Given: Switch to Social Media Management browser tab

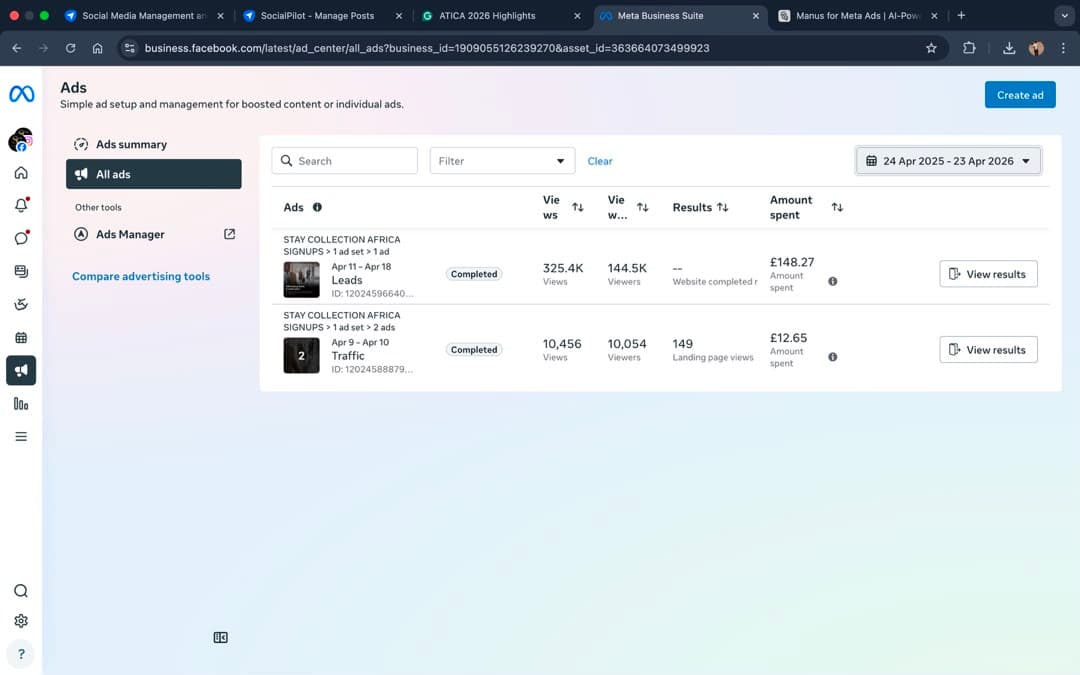Looking at the screenshot, I should [143, 16].
